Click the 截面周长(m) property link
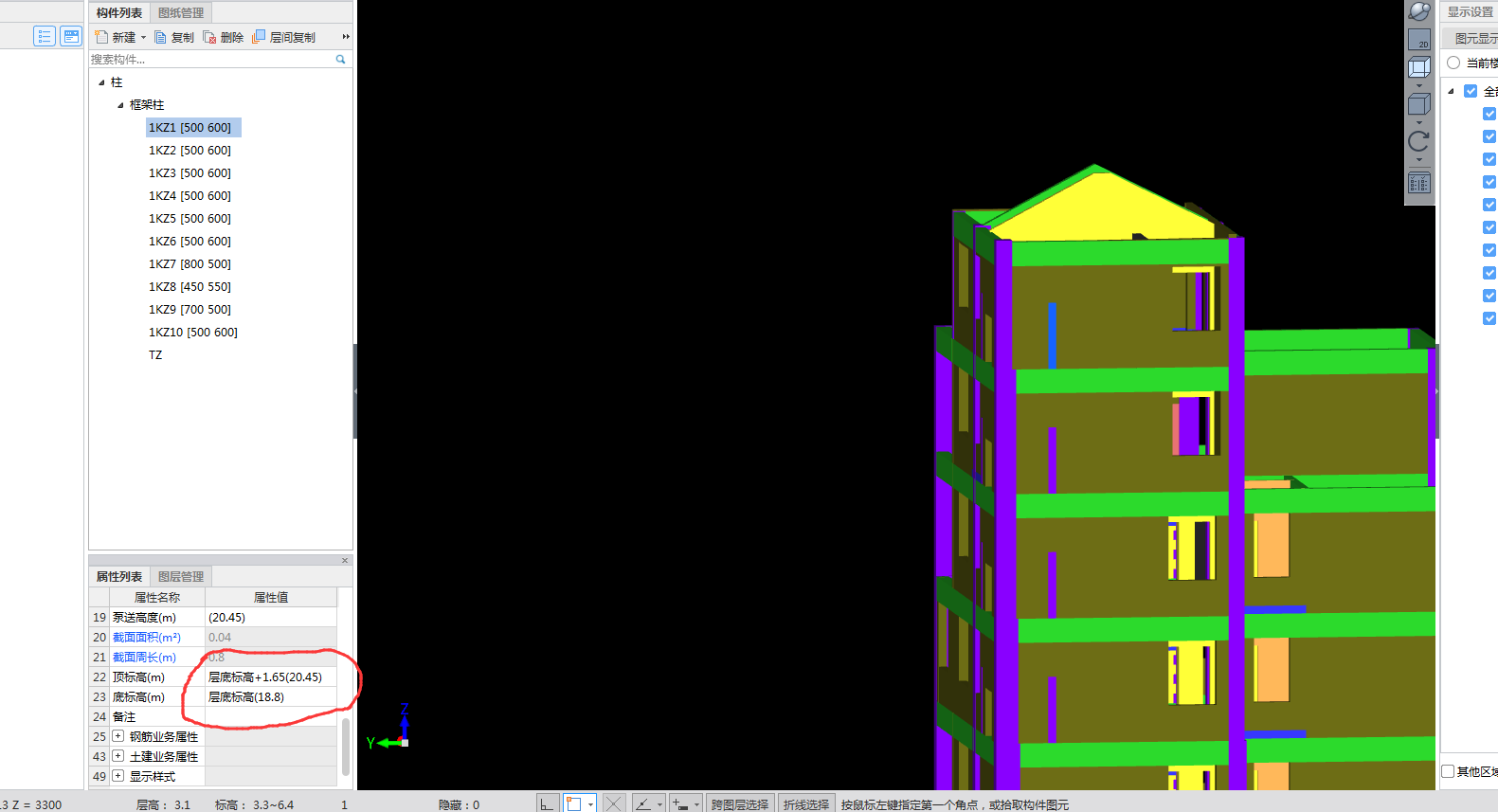 click(144, 657)
